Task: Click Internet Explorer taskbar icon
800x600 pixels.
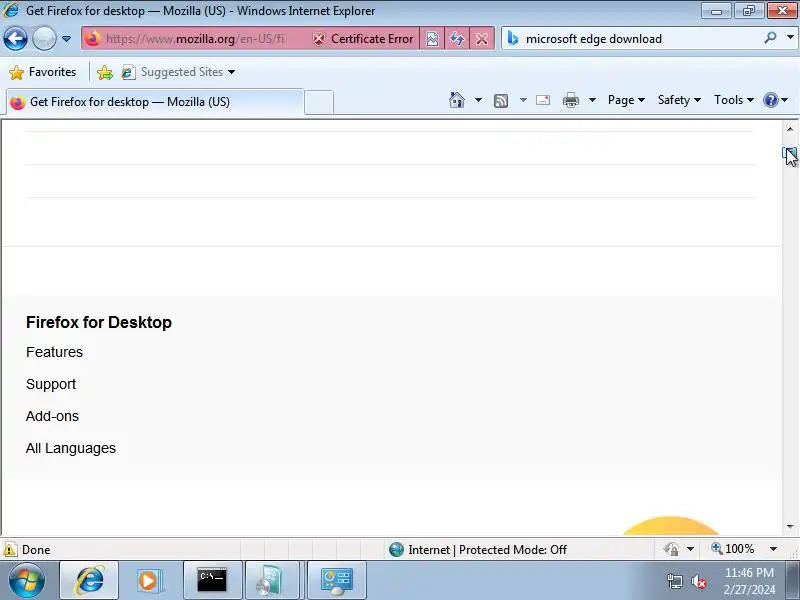Action: (x=89, y=580)
